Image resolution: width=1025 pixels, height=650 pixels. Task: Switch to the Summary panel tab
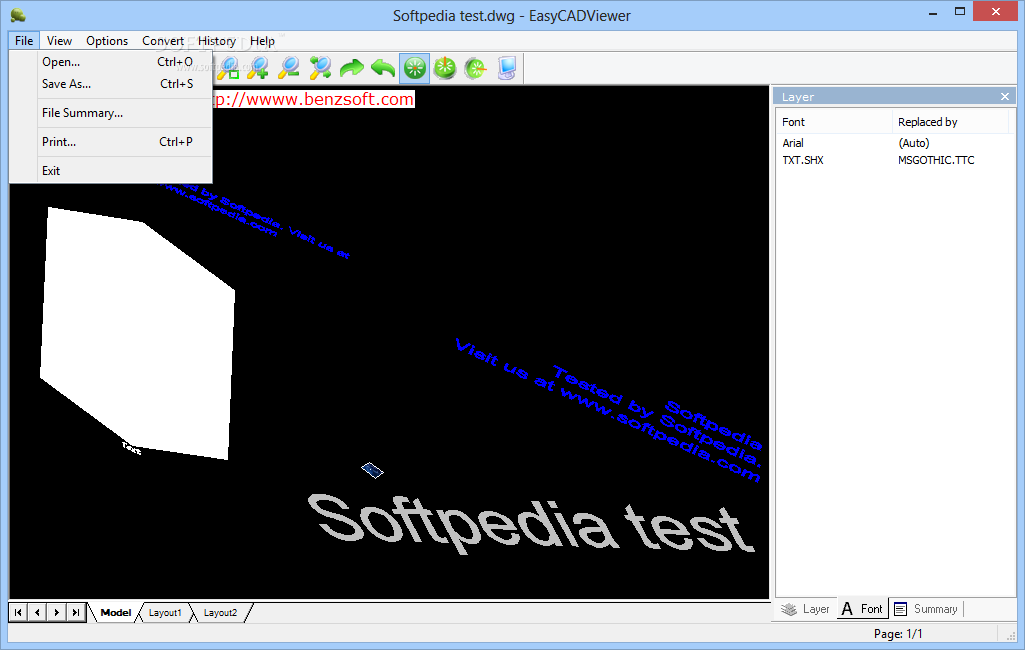point(926,609)
